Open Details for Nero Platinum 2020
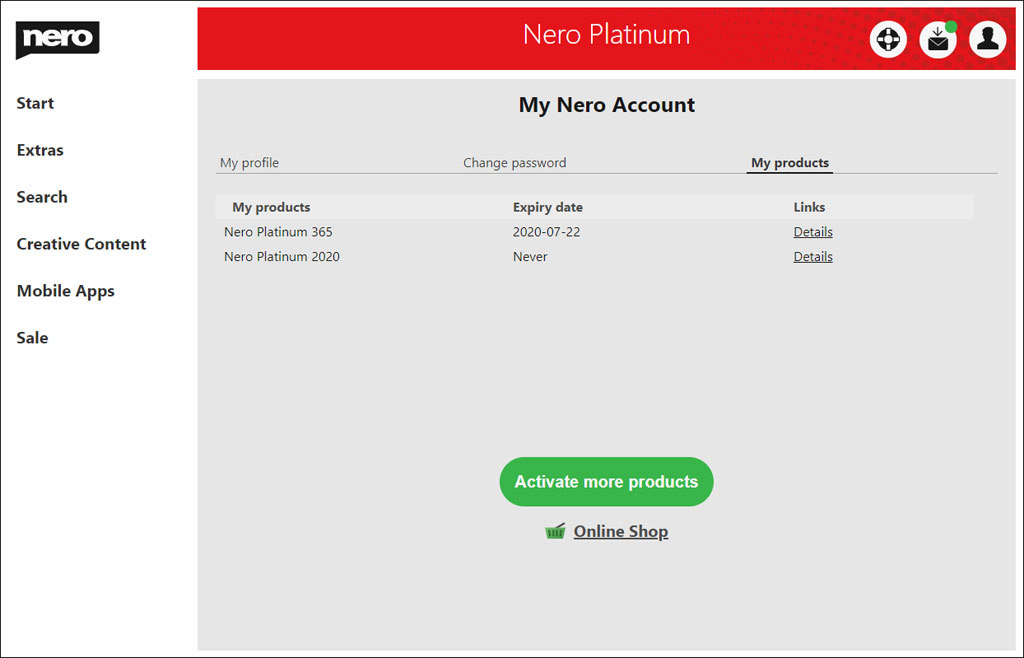The height and width of the screenshot is (658, 1024). 812,256
